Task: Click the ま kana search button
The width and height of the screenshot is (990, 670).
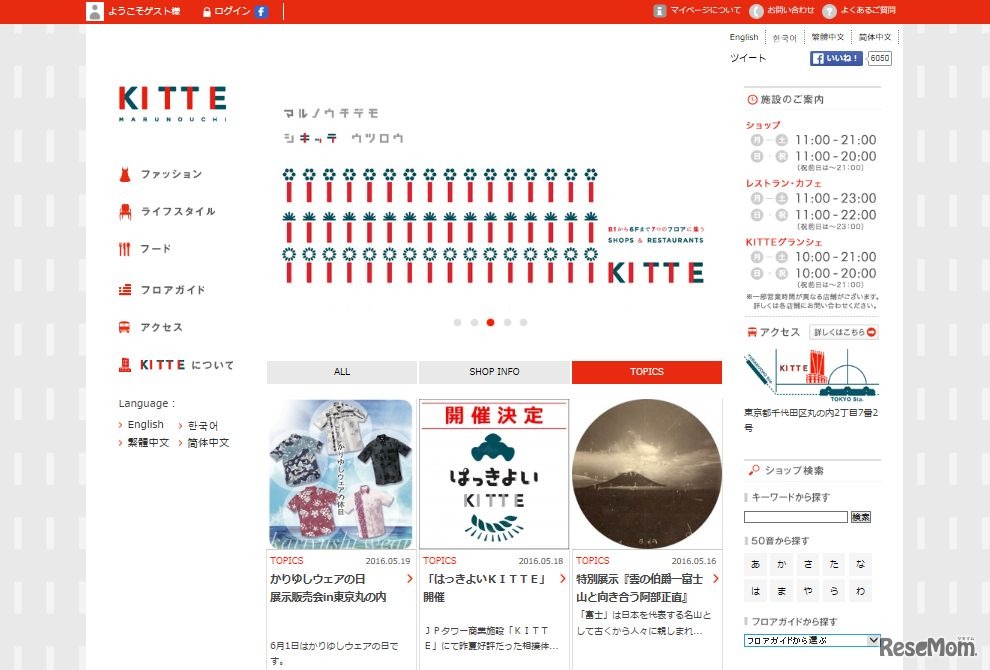Action: tap(782, 591)
